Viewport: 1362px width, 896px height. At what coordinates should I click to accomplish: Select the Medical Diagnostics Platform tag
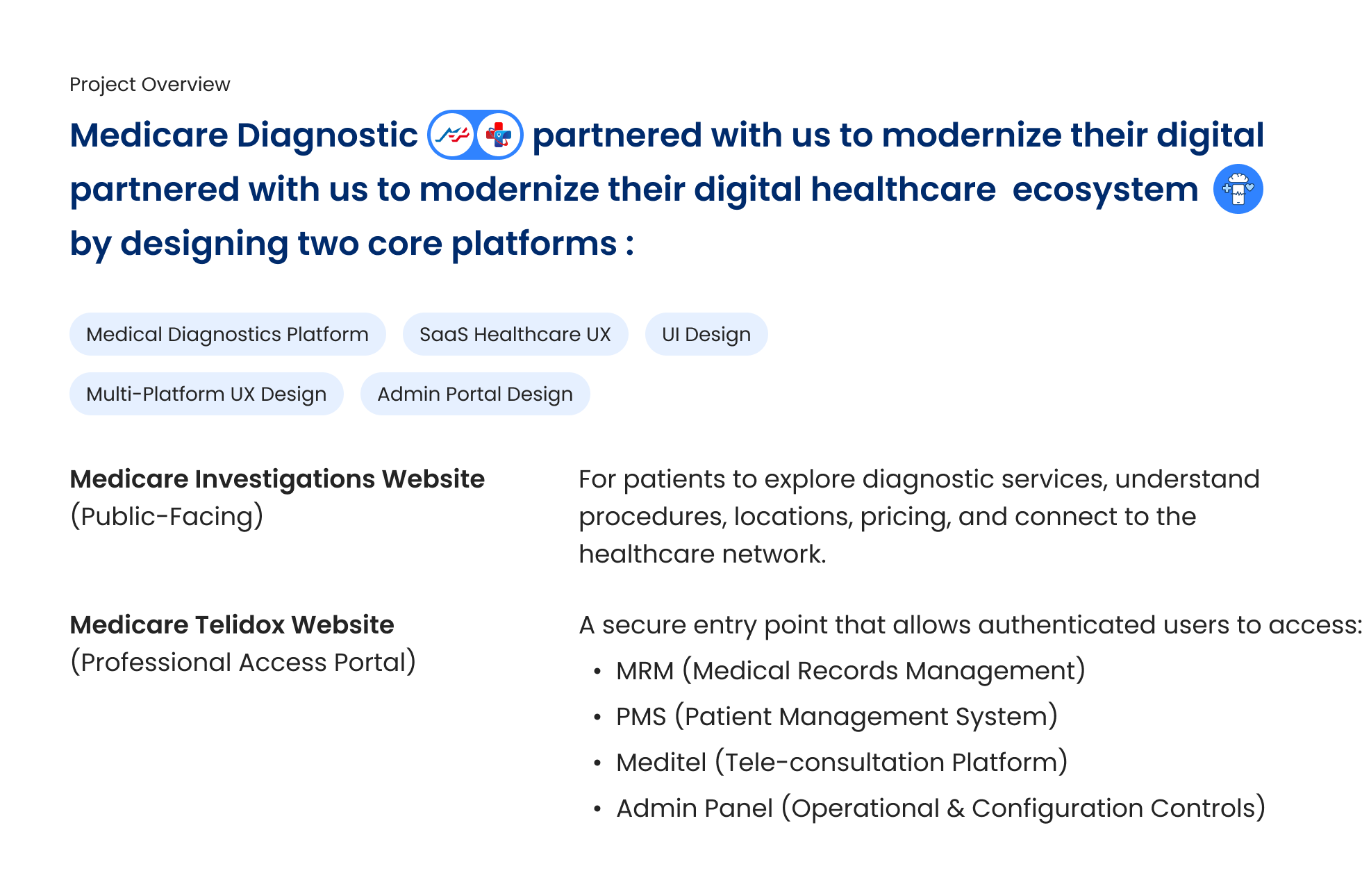point(227,334)
